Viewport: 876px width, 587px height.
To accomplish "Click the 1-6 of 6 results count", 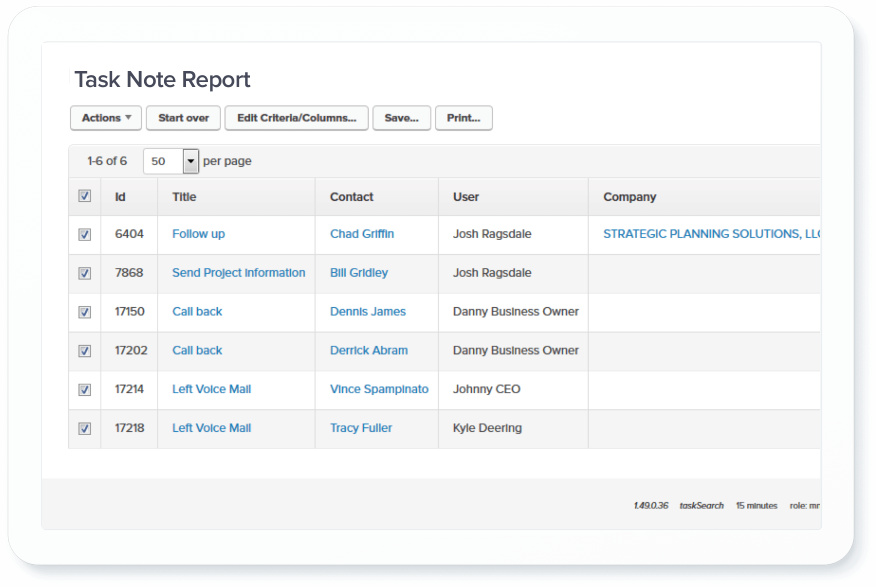I will pyautogui.click(x=107, y=161).
